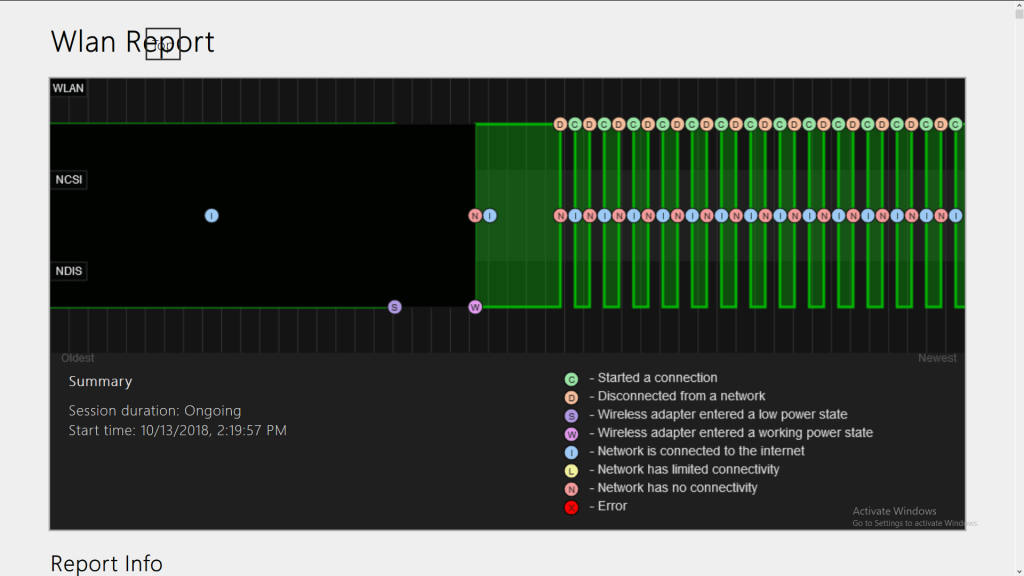The width and height of the screenshot is (1024, 576).
Task: Click the WLAN row label
Action: point(69,88)
